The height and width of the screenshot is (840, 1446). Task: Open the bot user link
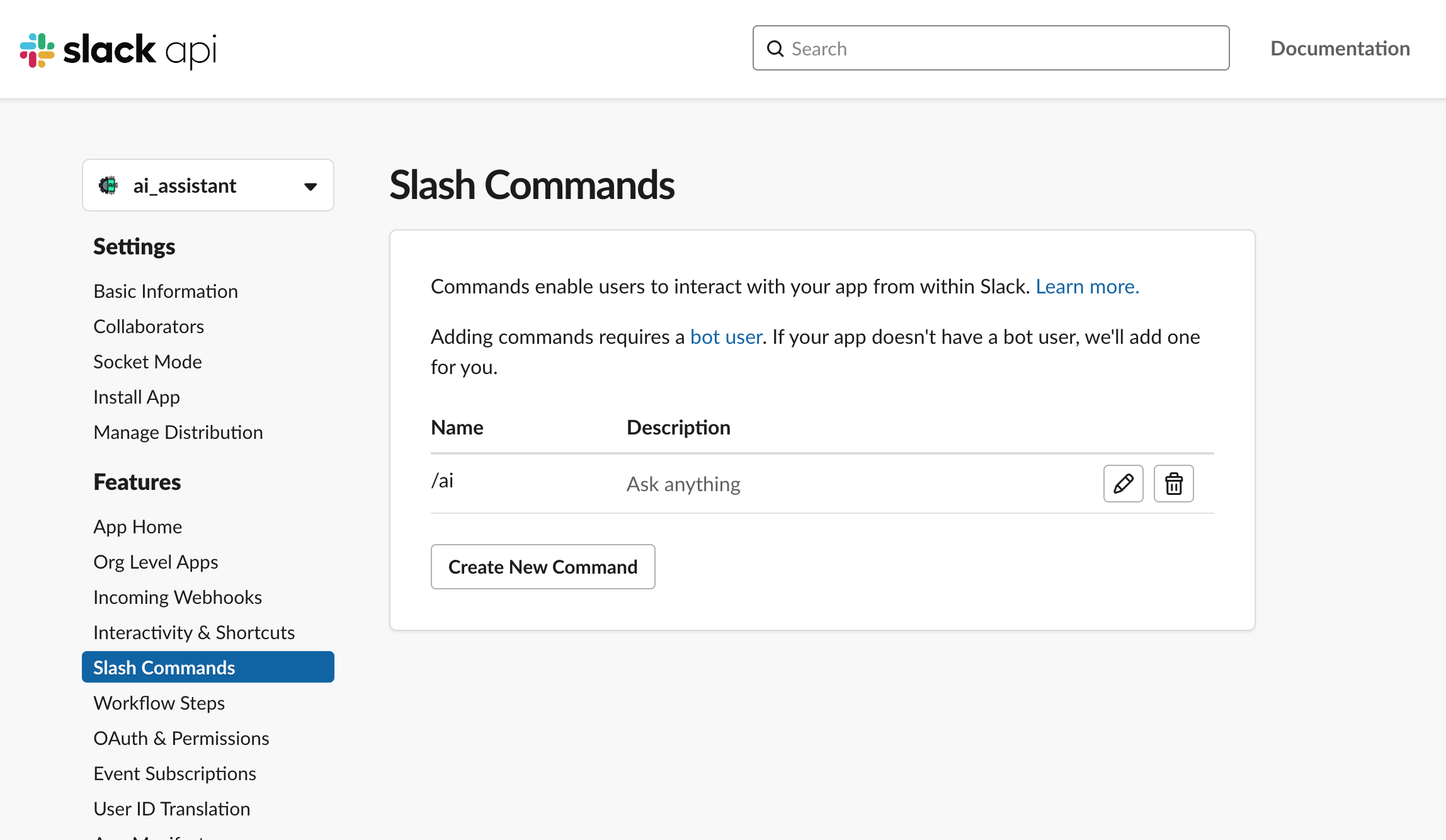click(x=726, y=337)
